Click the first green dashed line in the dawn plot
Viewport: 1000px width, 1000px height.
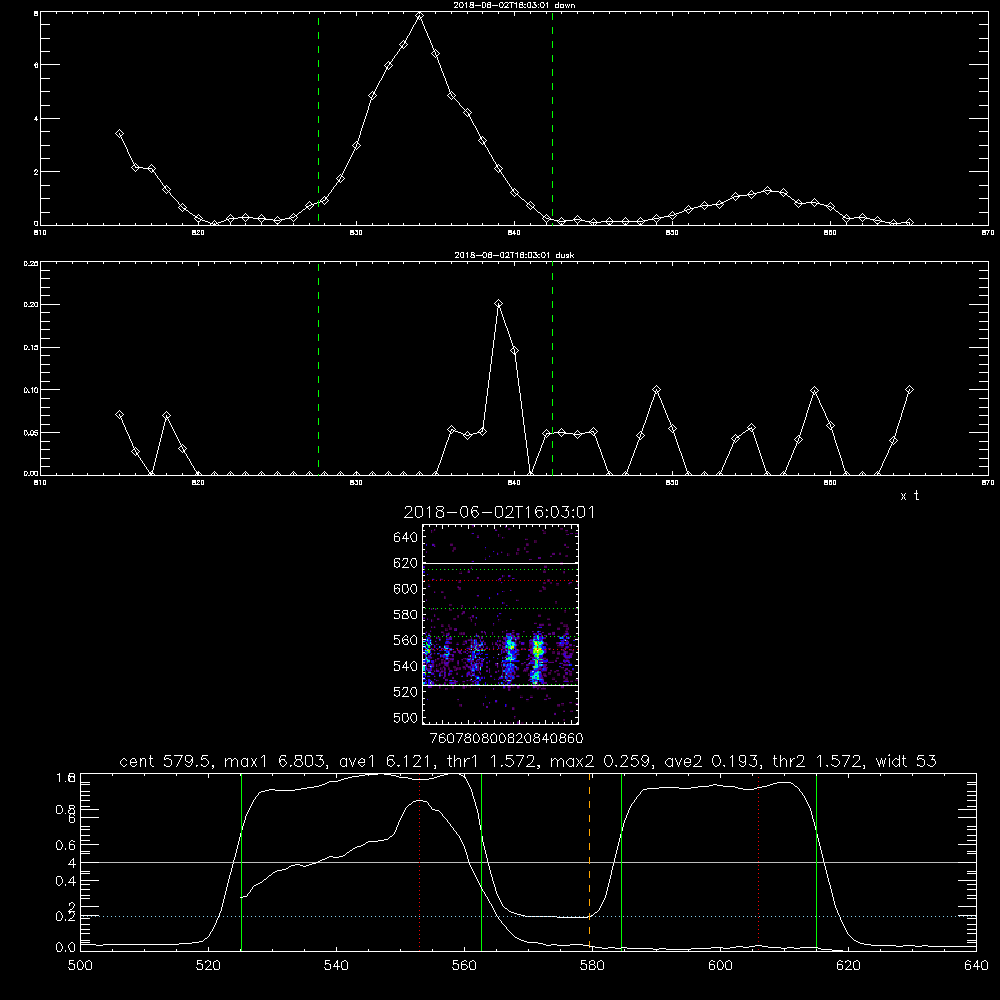(318, 118)
